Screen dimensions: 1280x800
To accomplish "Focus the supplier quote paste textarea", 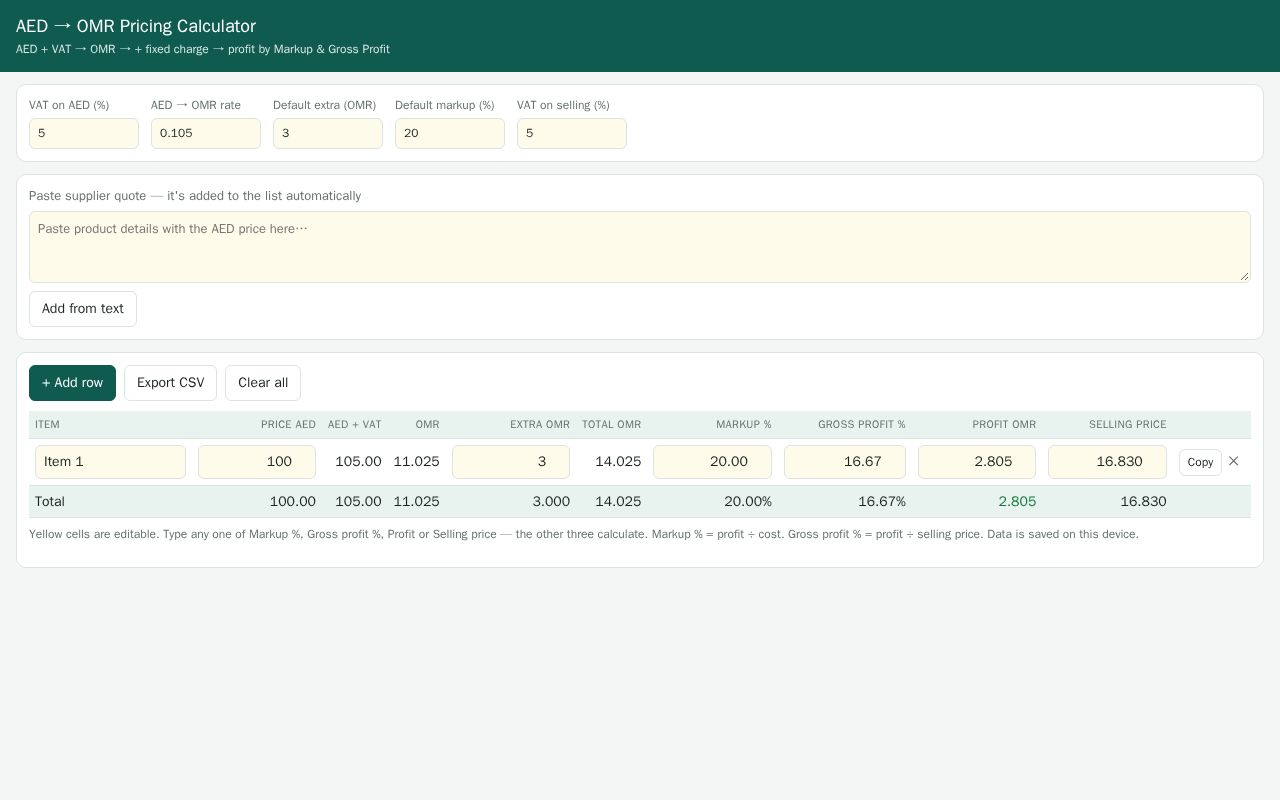I will [640, 247].
